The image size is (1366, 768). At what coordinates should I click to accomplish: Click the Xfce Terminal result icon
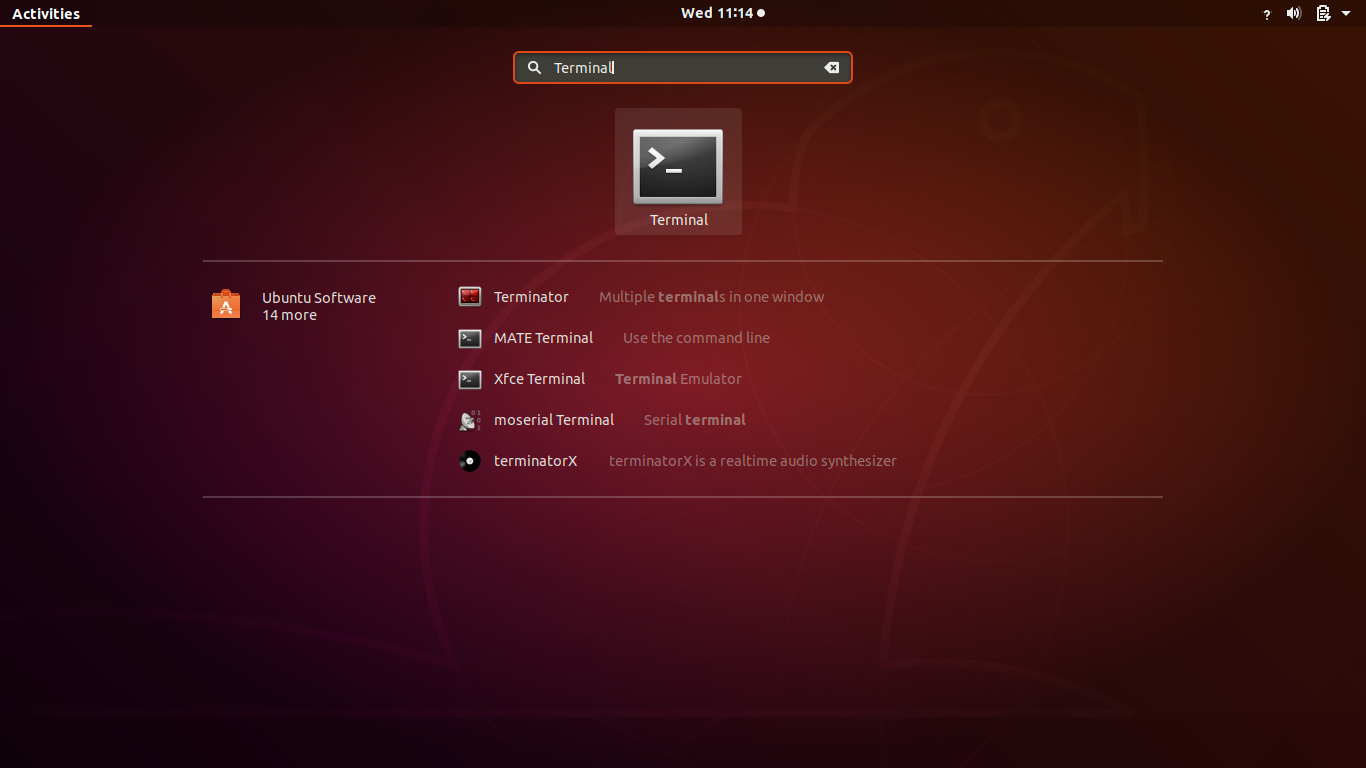pyautogui.click(x=470, y=379)
